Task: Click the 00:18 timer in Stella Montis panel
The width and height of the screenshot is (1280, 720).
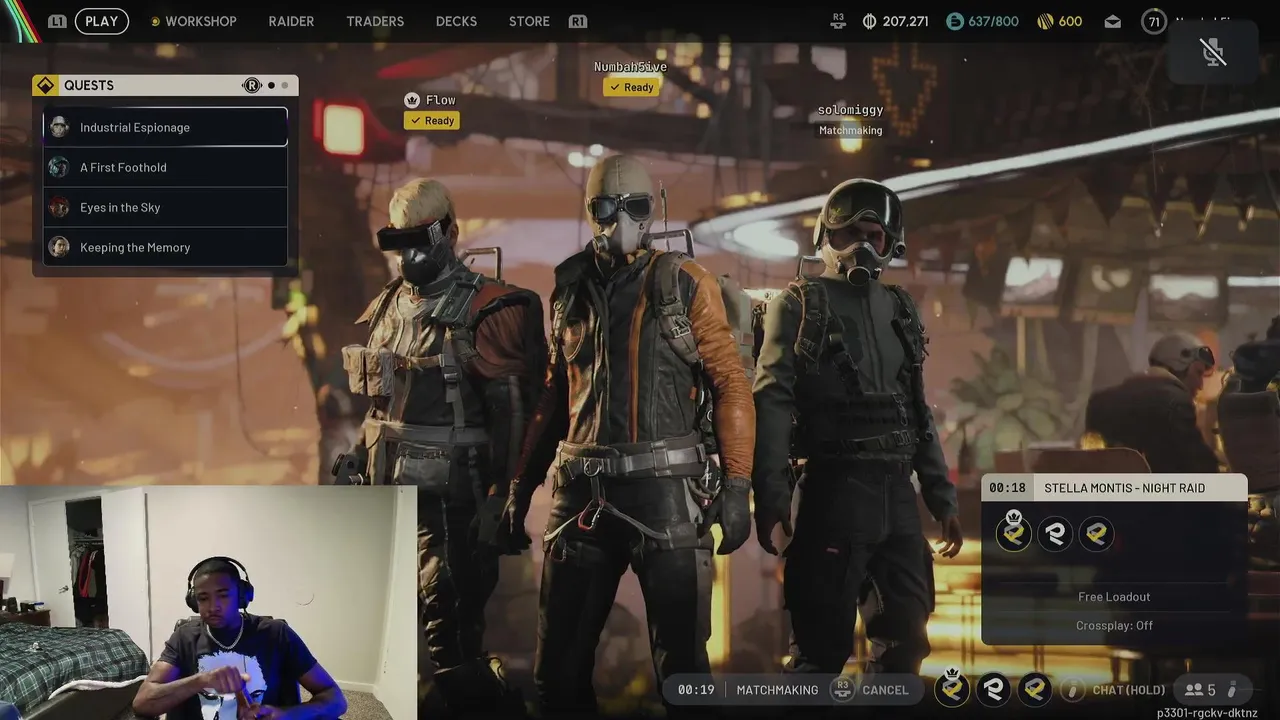Action: pyautogui.click(x=1007, y=488)
